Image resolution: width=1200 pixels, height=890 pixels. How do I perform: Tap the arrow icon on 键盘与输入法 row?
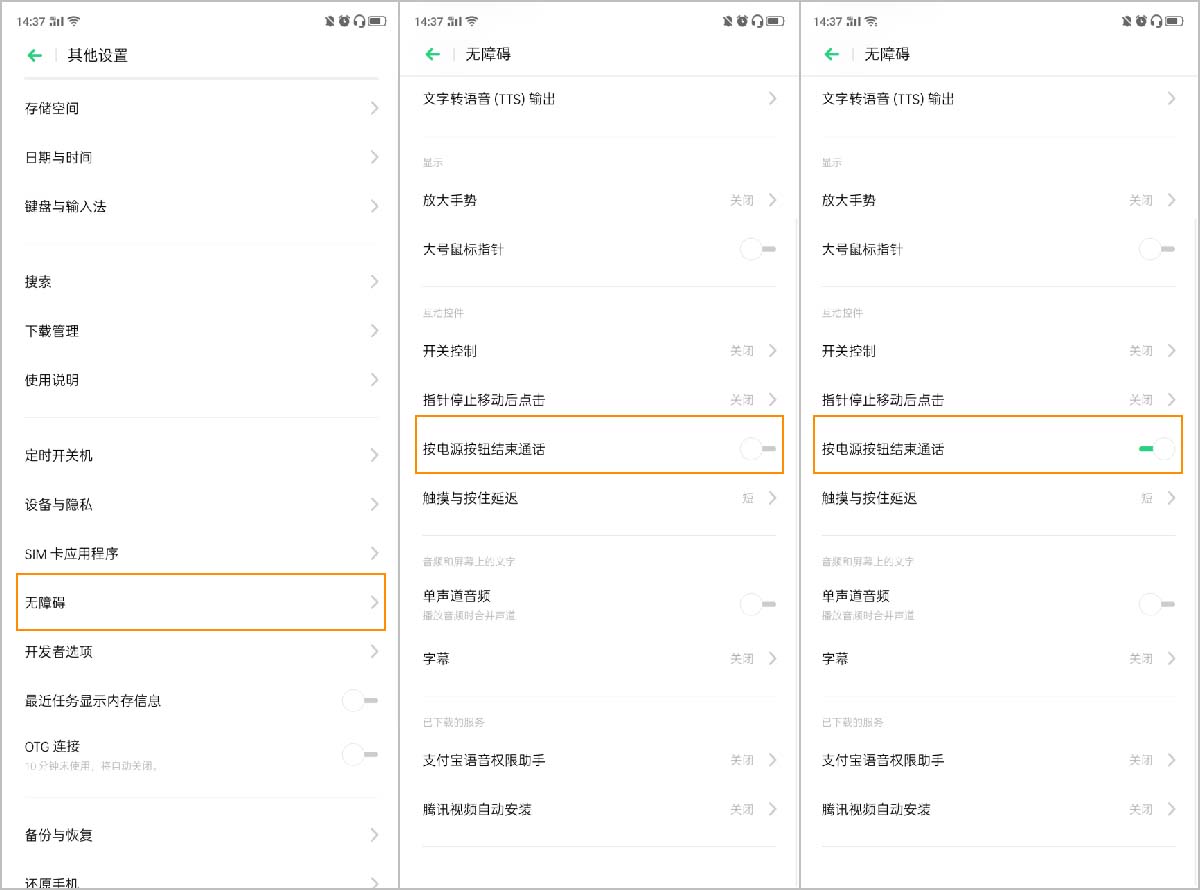[374, 206]
